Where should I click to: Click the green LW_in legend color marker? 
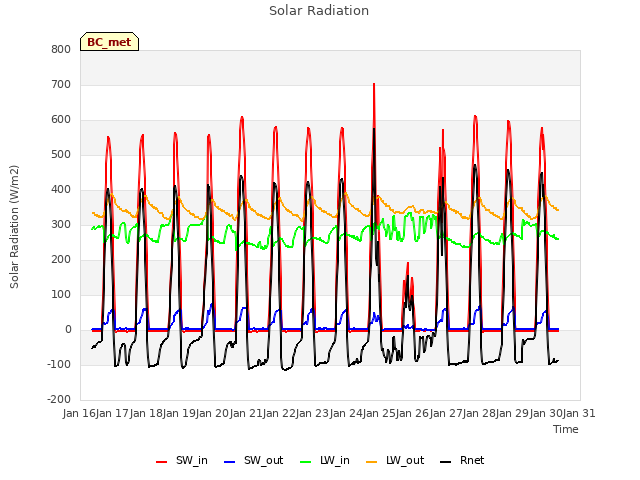(x=306, y=462)
